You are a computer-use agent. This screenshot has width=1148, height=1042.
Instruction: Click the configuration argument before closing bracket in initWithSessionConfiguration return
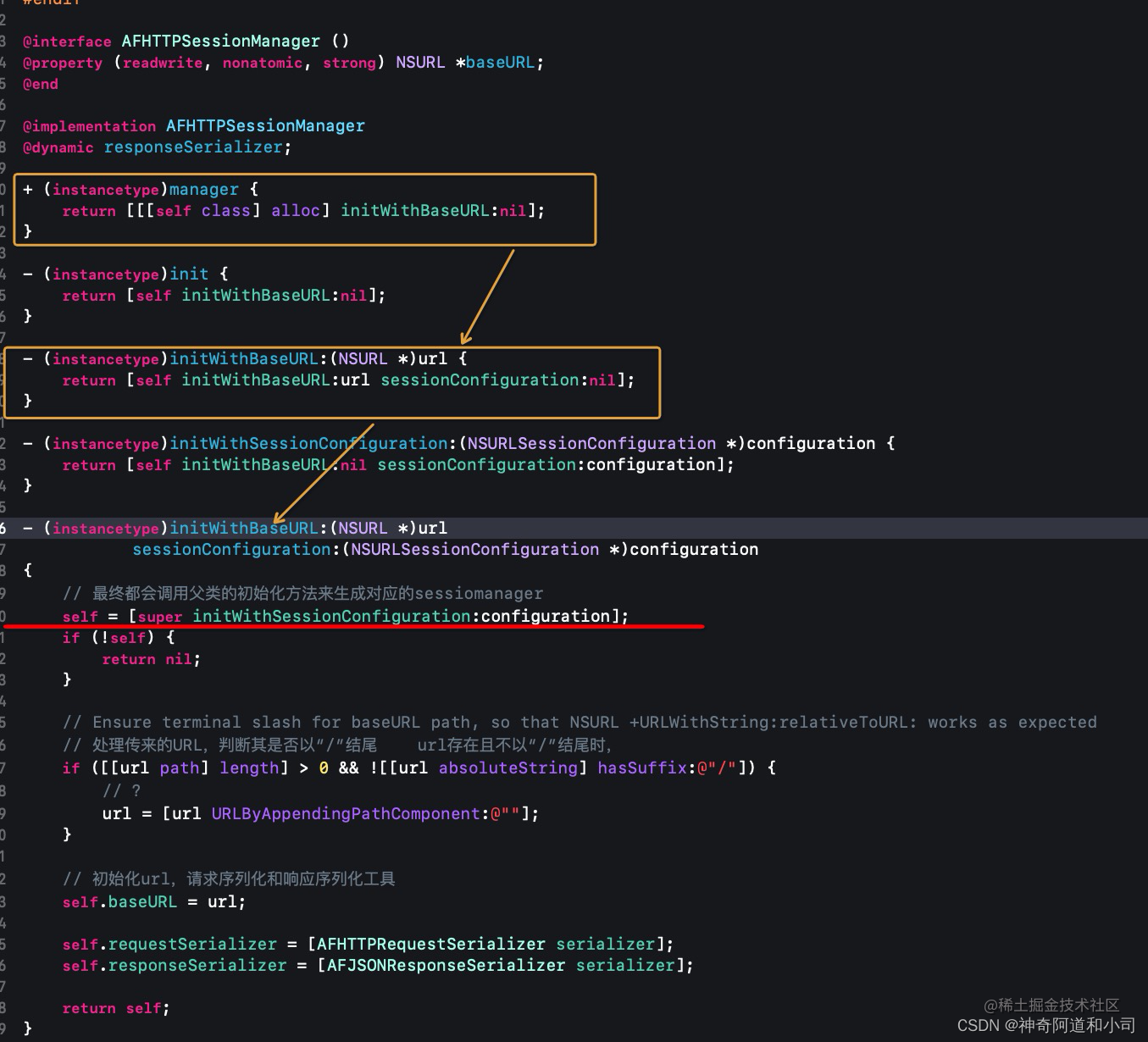[x=652, y=465]
